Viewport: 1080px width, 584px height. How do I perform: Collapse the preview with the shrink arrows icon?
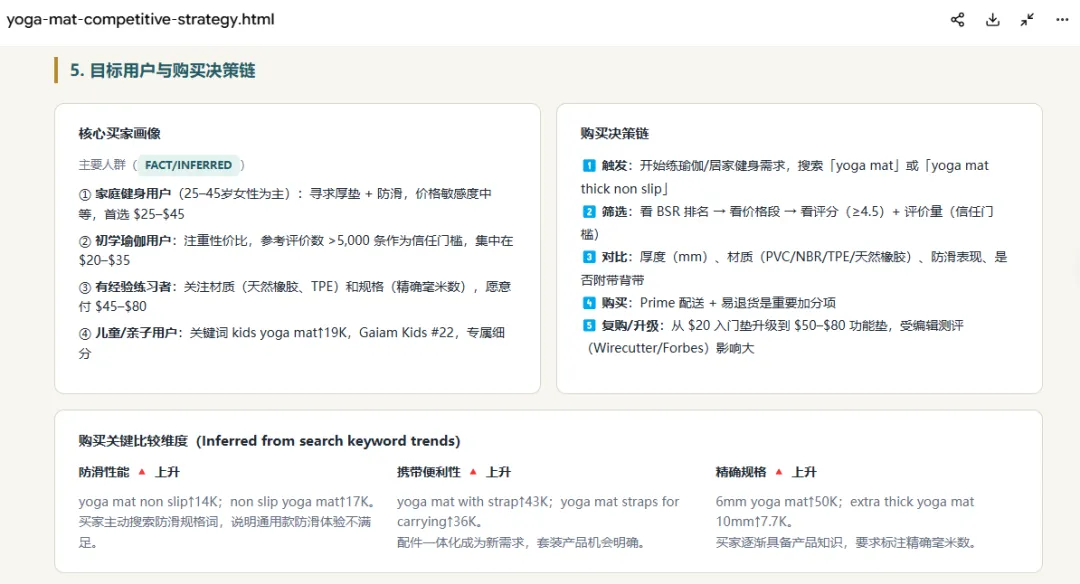[1027, 19]
